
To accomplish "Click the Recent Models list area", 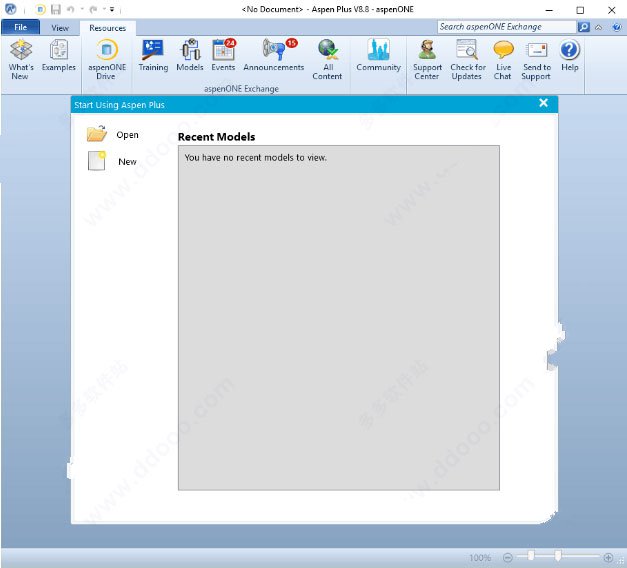I will pos(339,318).
